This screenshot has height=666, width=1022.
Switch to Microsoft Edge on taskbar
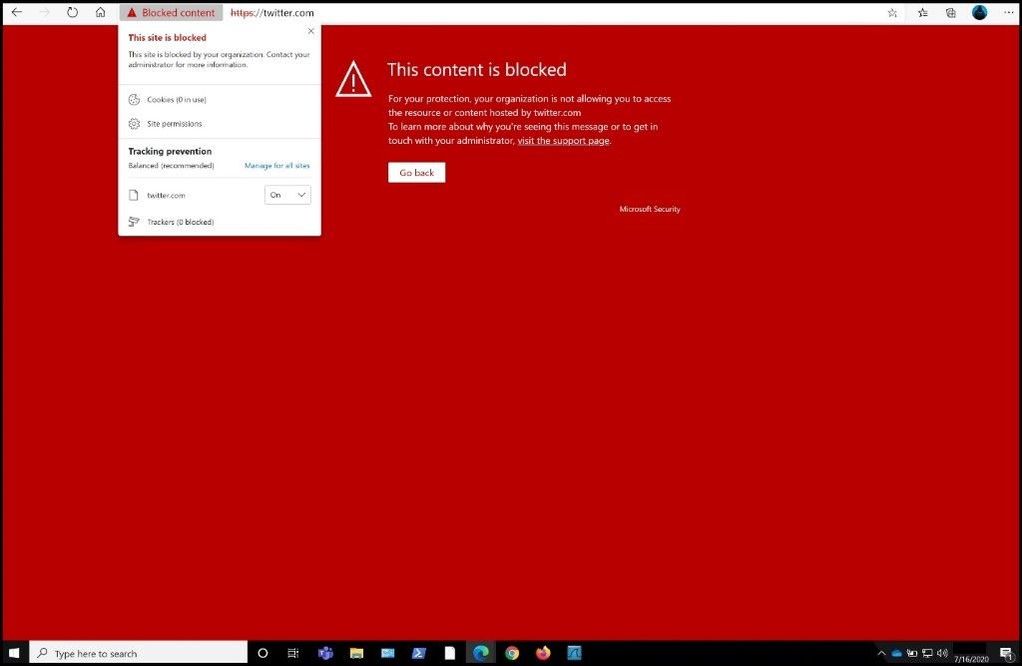[481, 652]
